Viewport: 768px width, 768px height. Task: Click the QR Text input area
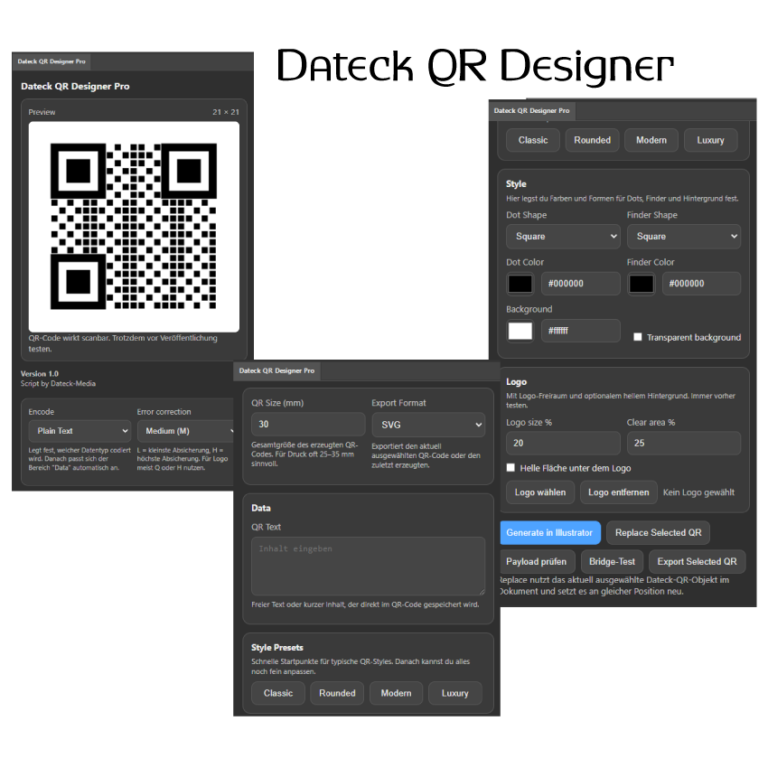(368, 566)
